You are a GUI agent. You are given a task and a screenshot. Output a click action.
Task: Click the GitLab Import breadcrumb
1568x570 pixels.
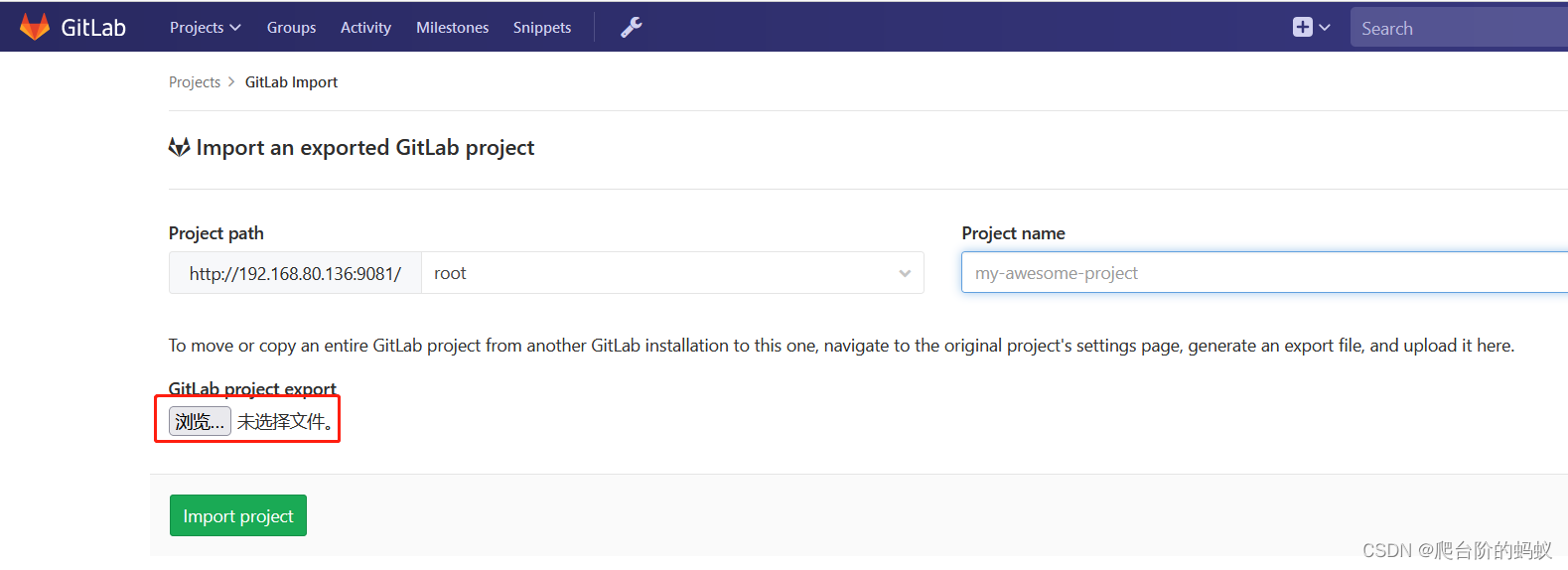coord(291,82)
